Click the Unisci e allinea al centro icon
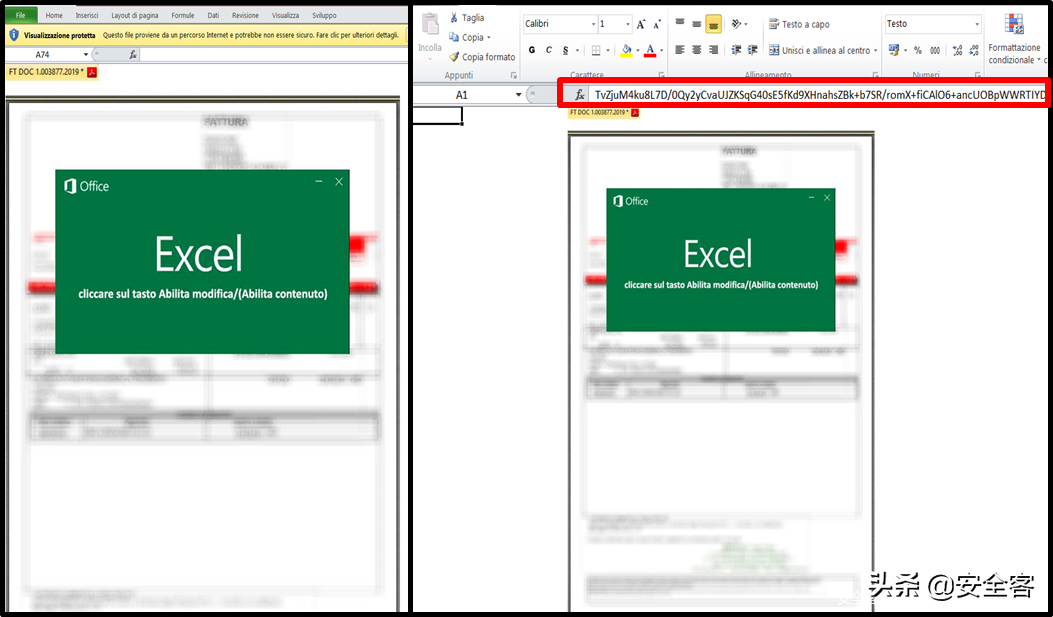Viewport: 1053px width, 617px height. [x=772, y=50]
